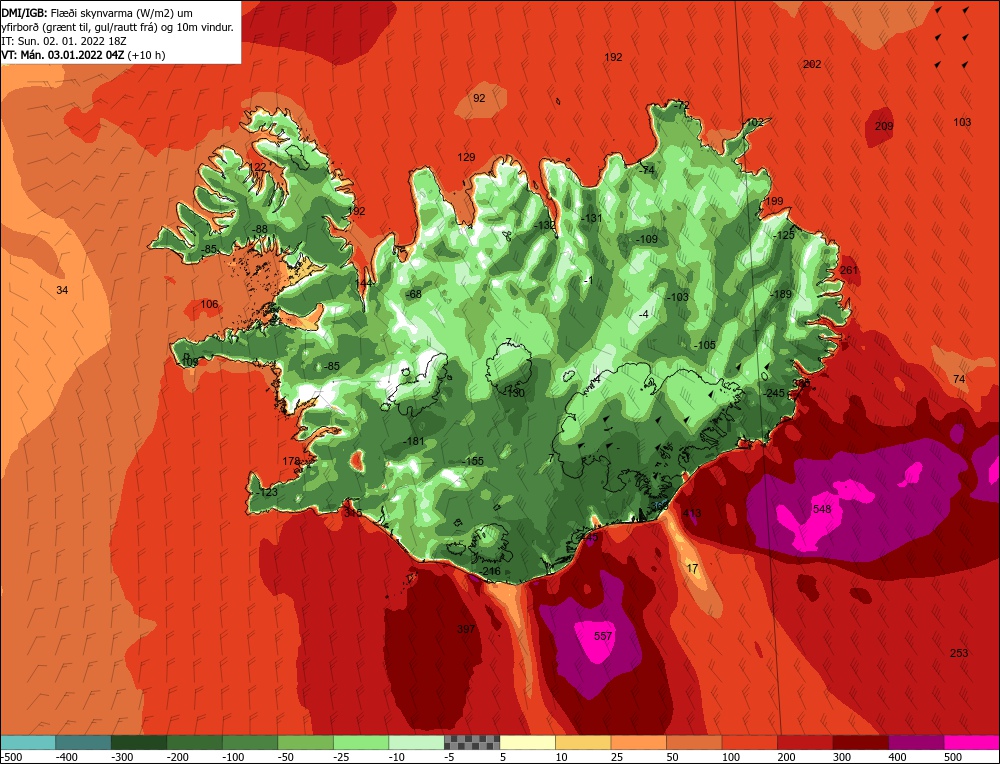Click the title line 'DMI/IGB: Flæði skynvarma (W/m2) um'
The height and width of the screenshot is (764, 1000).
click(97, 13)
